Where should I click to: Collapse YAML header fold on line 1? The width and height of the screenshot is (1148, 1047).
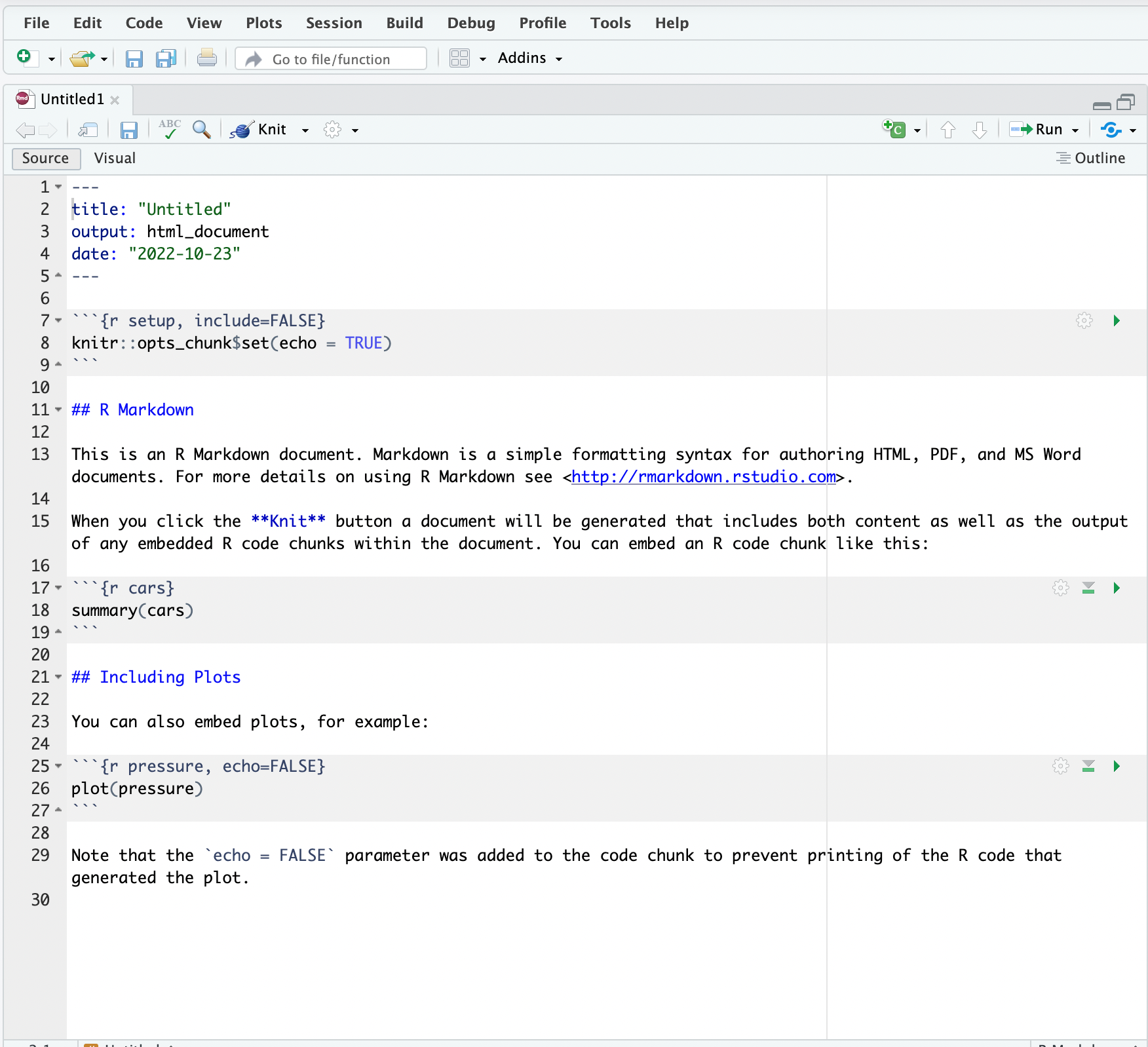coord(58,187)
